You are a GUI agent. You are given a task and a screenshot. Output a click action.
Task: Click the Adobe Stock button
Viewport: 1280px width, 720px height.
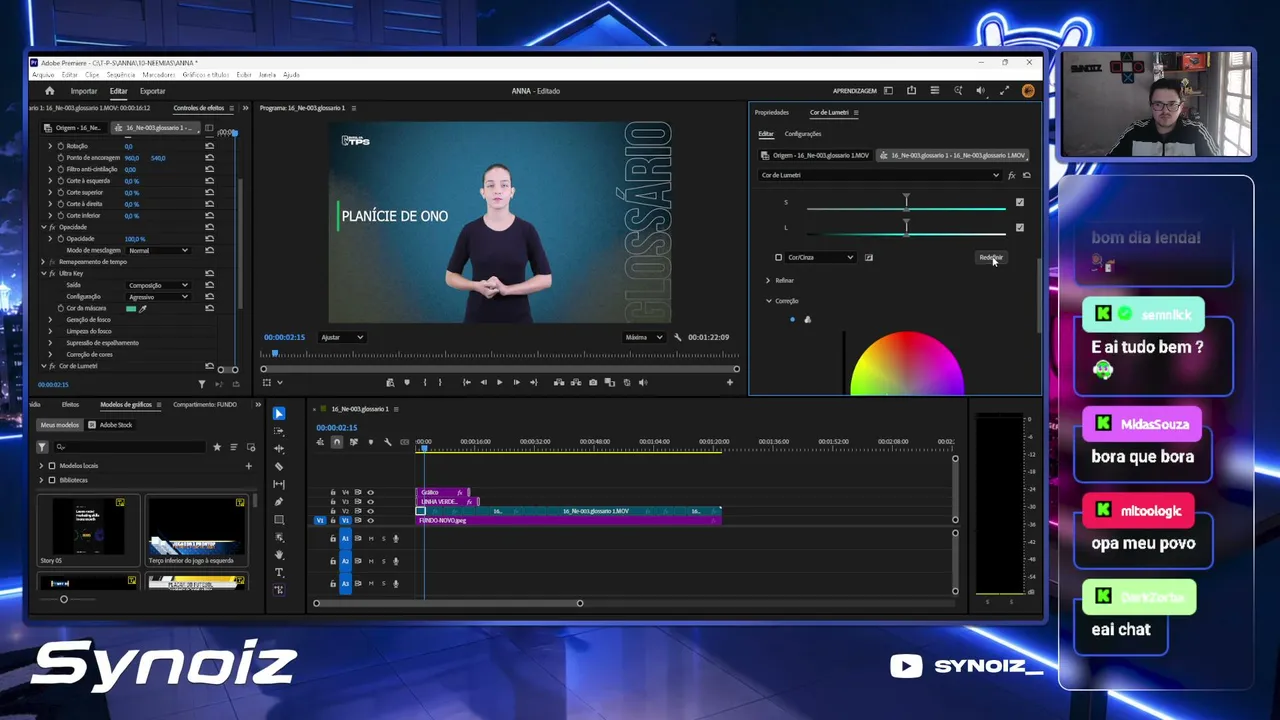[x=111, y=425]
